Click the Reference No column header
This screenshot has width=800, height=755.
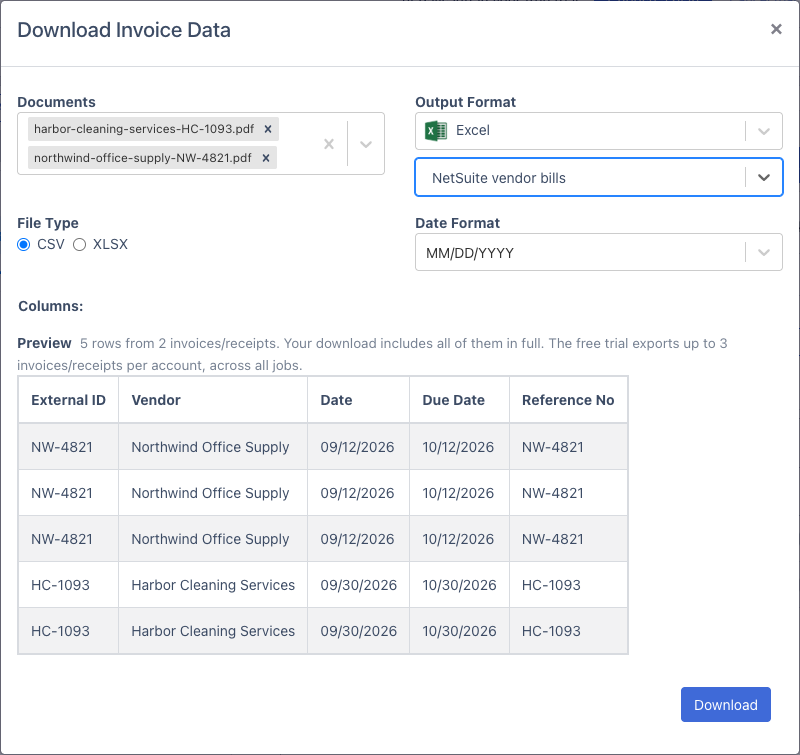pyautogui.click(x=568, y=400)
